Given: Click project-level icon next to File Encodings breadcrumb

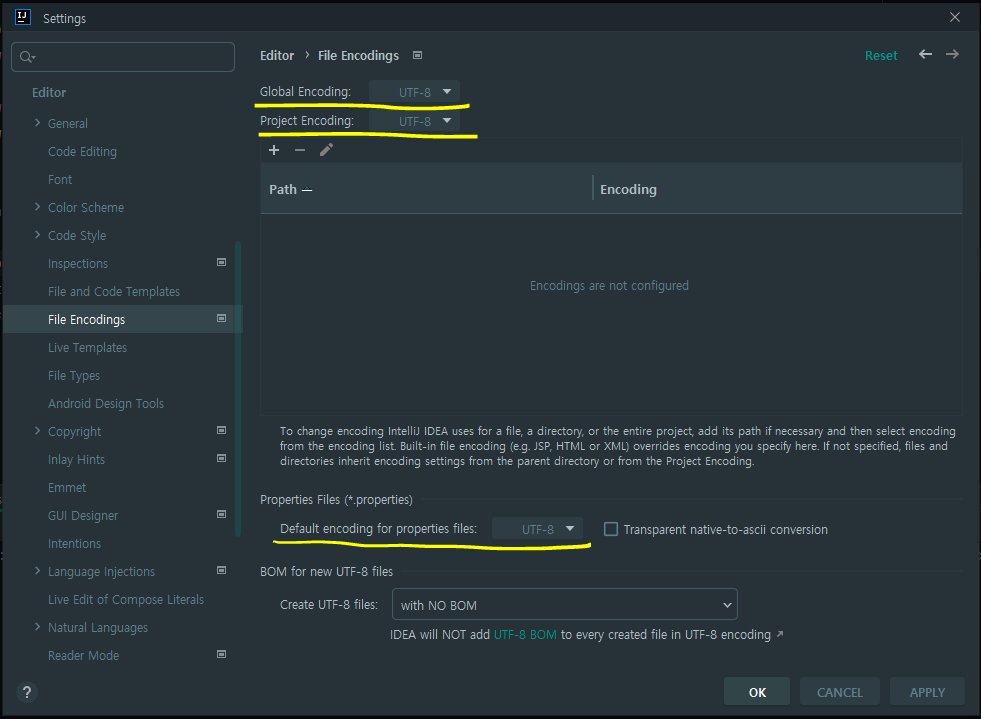Looking at the screenshot, I should pos(417,55).
